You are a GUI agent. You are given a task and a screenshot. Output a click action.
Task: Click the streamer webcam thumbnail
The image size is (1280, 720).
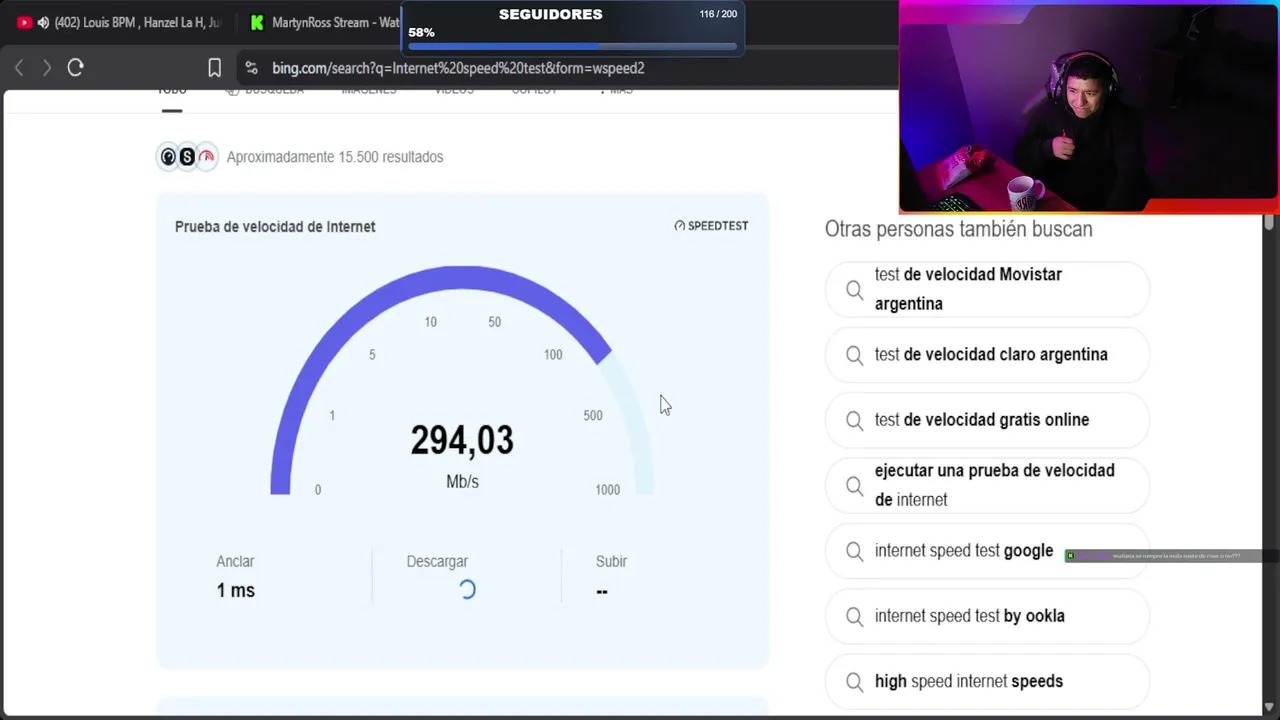(1088, 107)
